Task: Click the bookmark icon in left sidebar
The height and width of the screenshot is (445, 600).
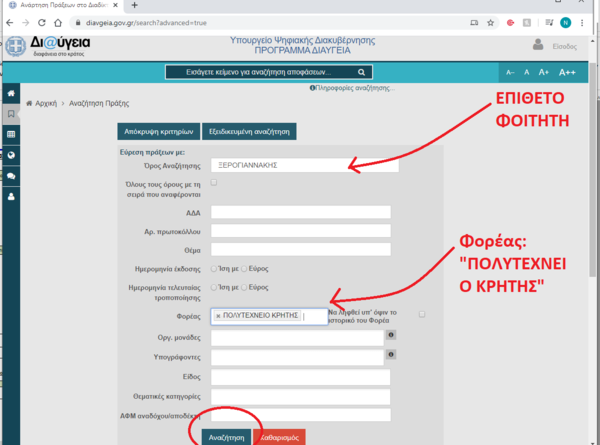Action: 11,113
